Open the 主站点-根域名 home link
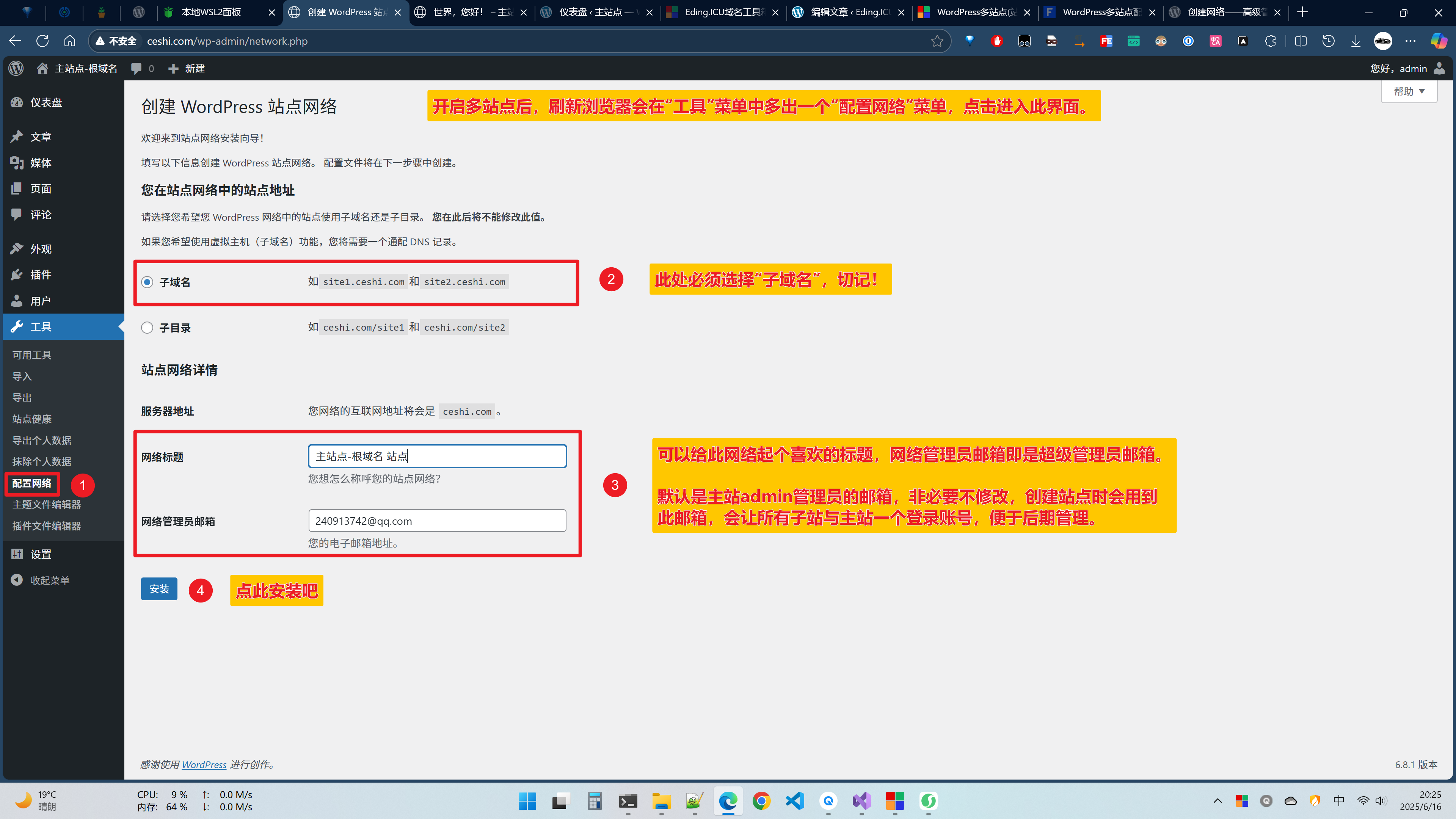 (x=77, y=68)
